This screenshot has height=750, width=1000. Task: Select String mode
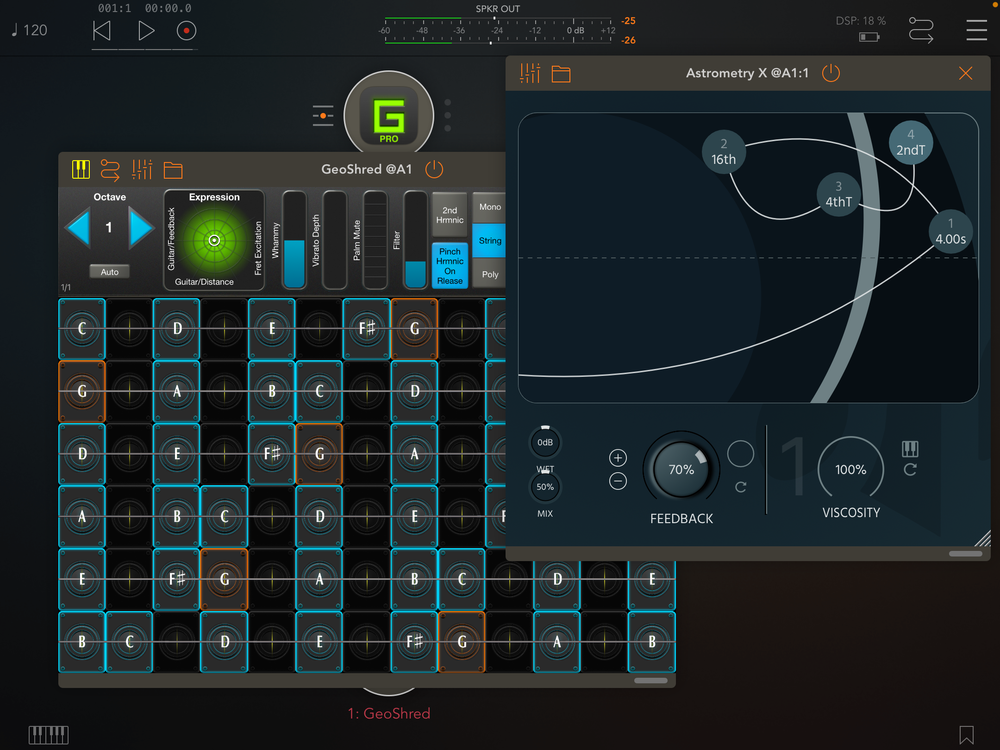coord(489,240)
